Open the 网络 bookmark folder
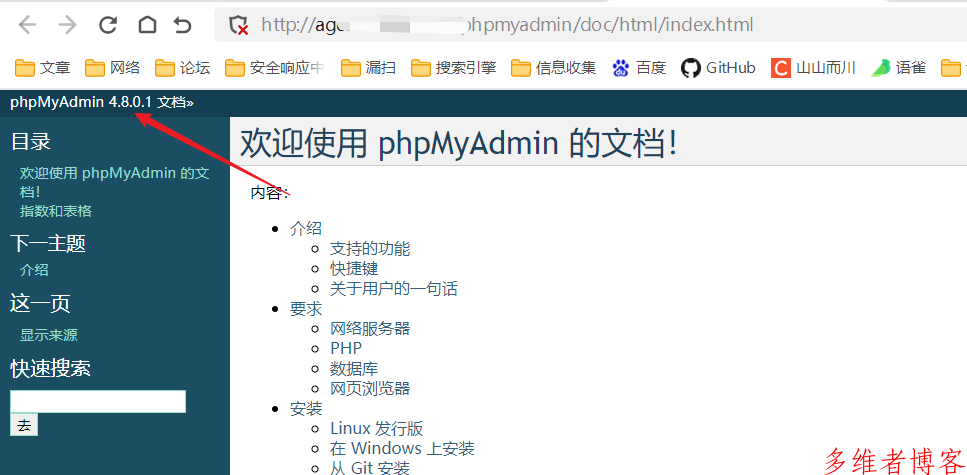Image resolution: width=967 pixels, height=475 pixels. [x=113, y=68]
